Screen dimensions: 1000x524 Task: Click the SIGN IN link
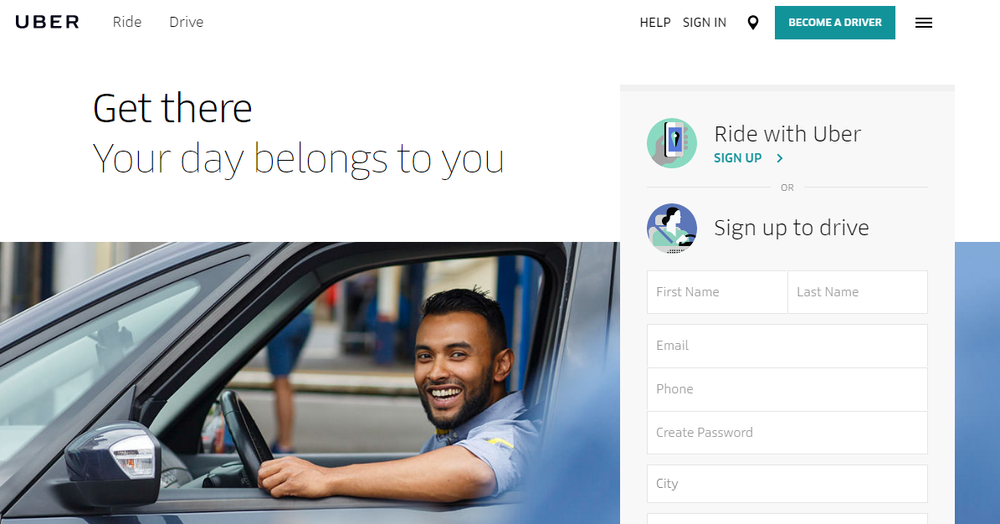pos(704,22)
